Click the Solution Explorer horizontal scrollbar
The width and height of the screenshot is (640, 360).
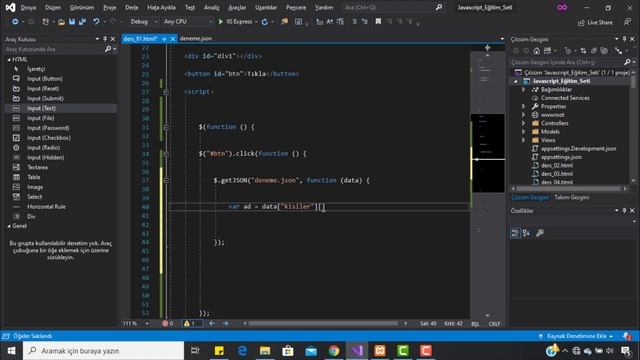(569, 189)
